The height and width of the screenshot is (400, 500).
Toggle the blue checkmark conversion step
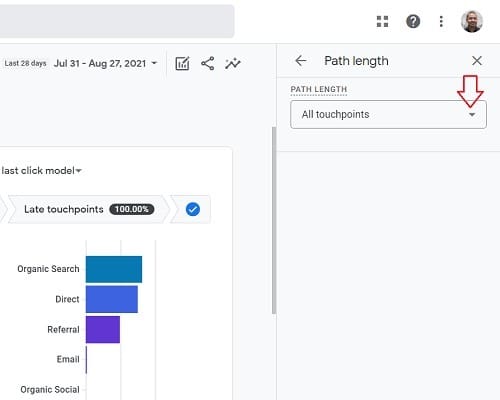coord(193,209)
